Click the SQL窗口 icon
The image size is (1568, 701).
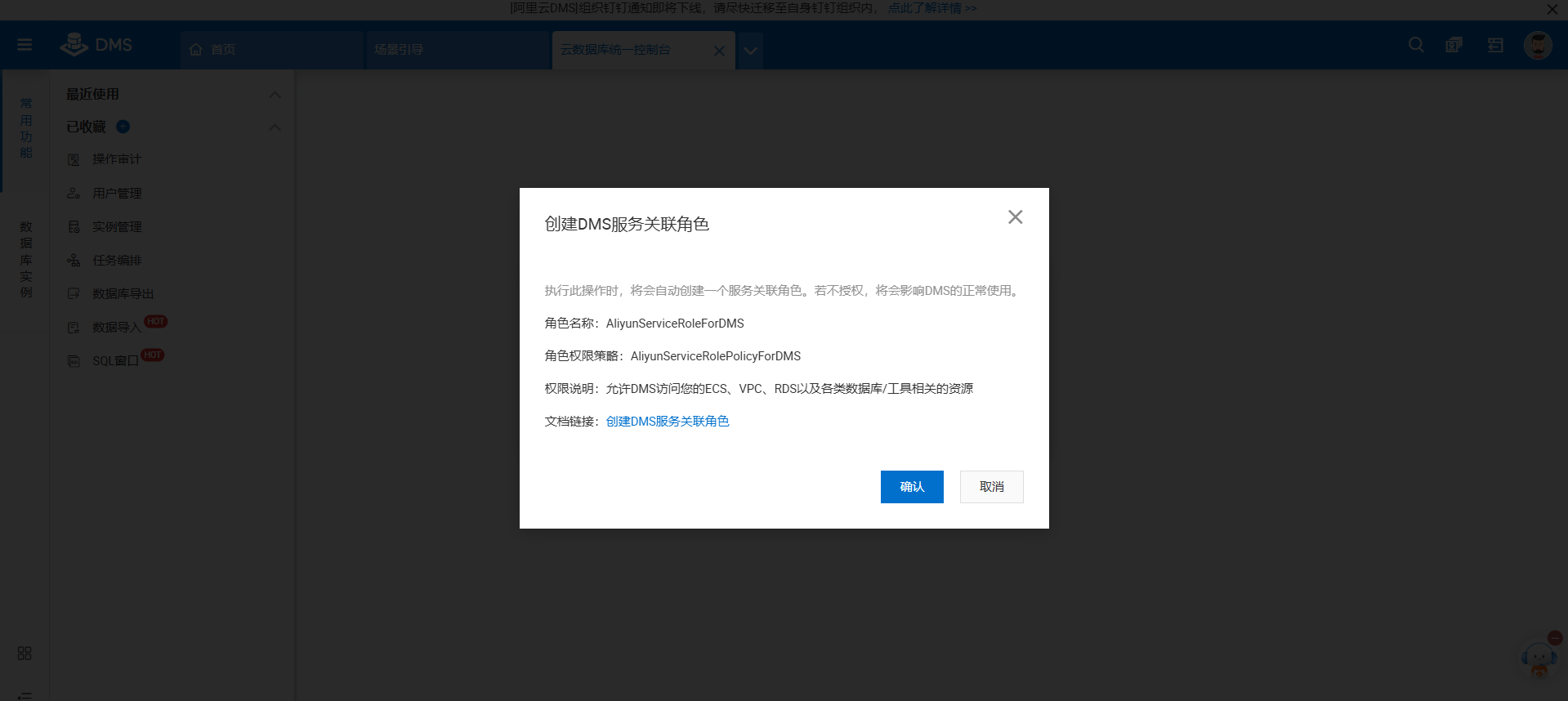[x=74, y=361]
